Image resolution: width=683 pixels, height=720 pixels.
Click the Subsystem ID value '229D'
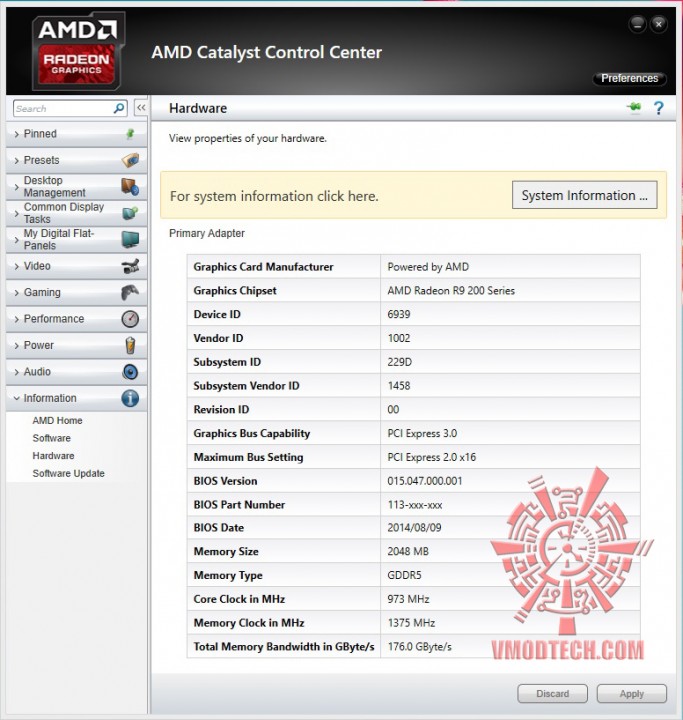point(400,362)
